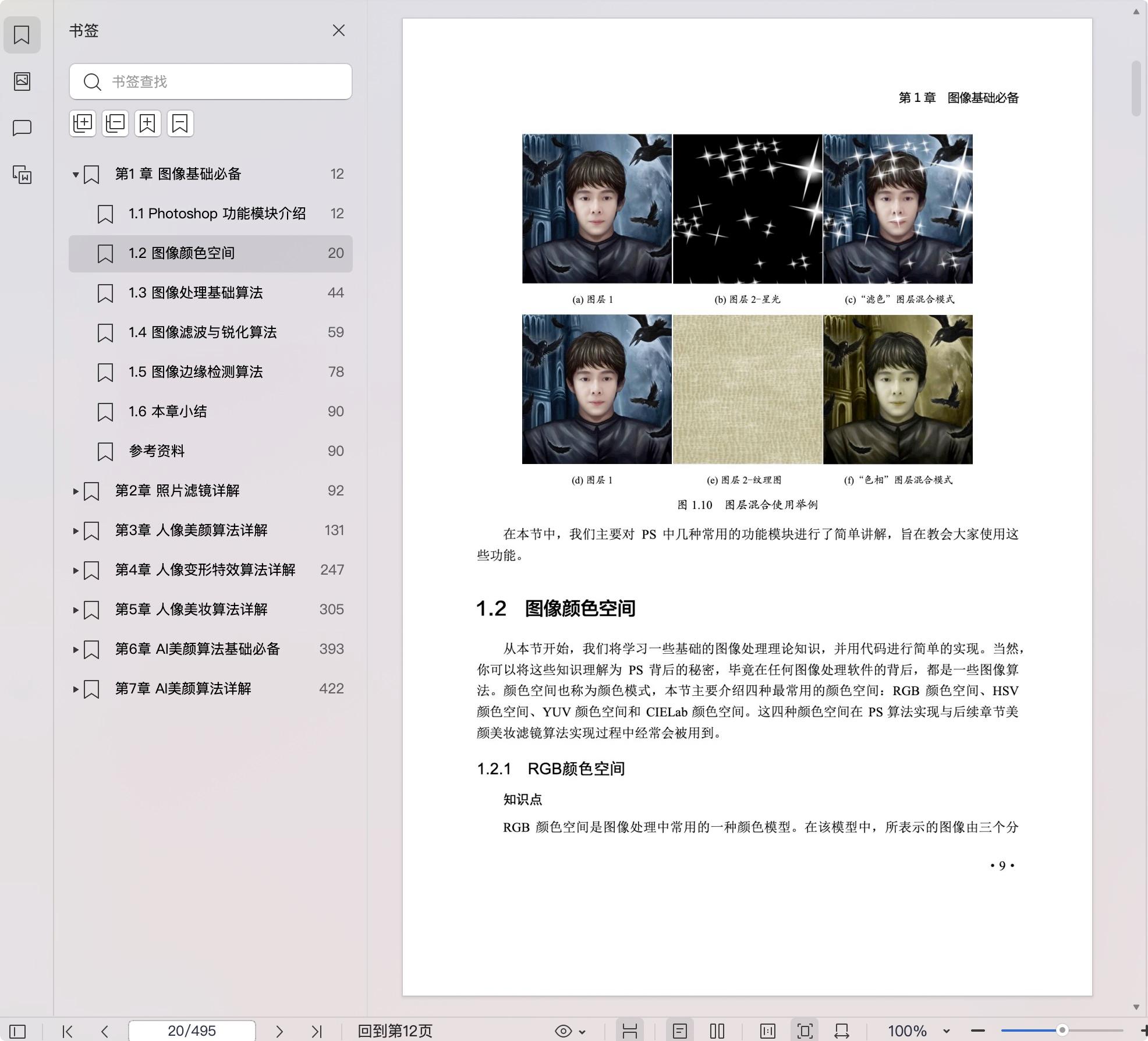1148x1041 pixels.
Task: Expand 第3章 人像美颜算法详解 node arrow
Action: [x=75, y=530]
